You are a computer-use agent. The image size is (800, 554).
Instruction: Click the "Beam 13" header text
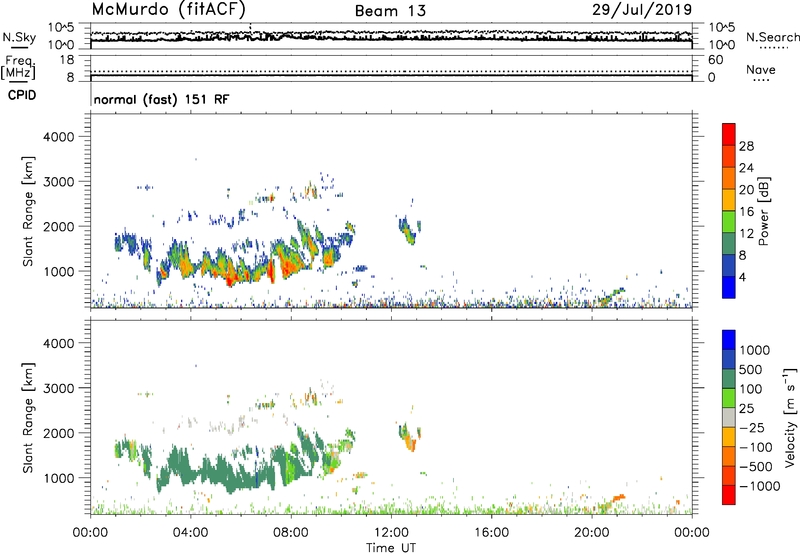click(x=390, y=11)
